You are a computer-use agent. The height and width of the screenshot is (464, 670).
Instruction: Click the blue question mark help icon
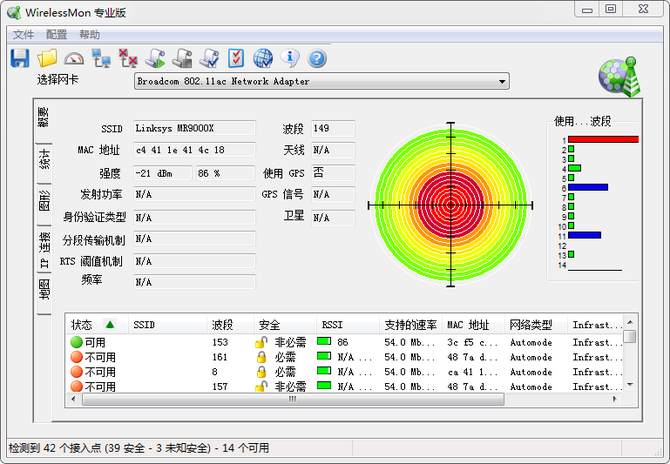click(317, 58)
